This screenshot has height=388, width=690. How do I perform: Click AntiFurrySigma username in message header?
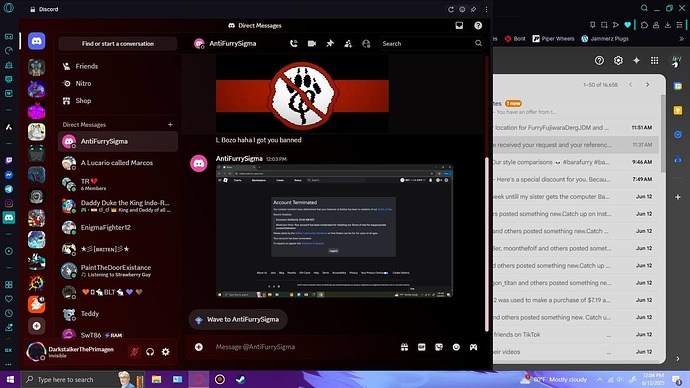239,158
